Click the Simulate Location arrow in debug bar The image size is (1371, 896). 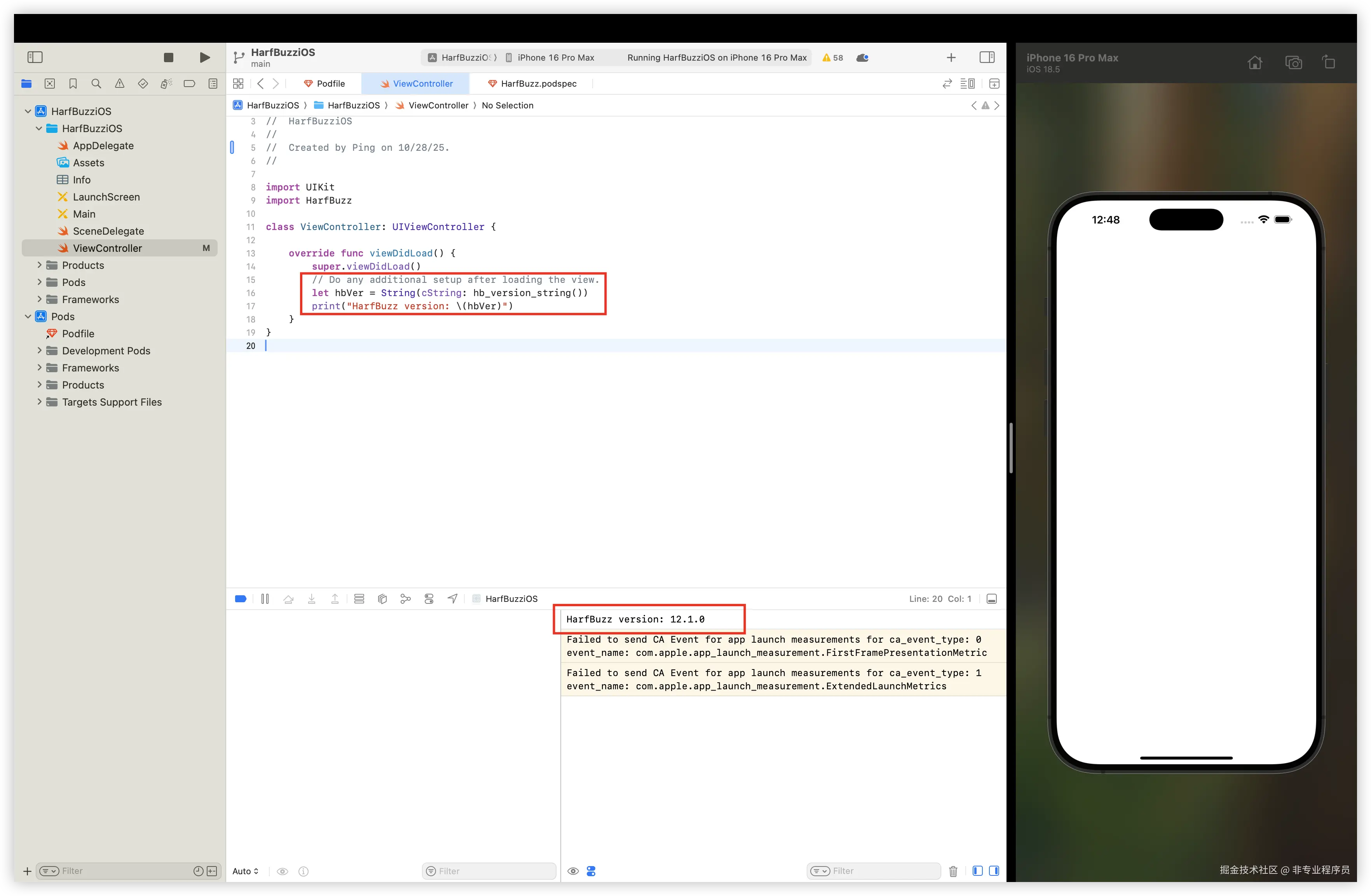[452, 599]
